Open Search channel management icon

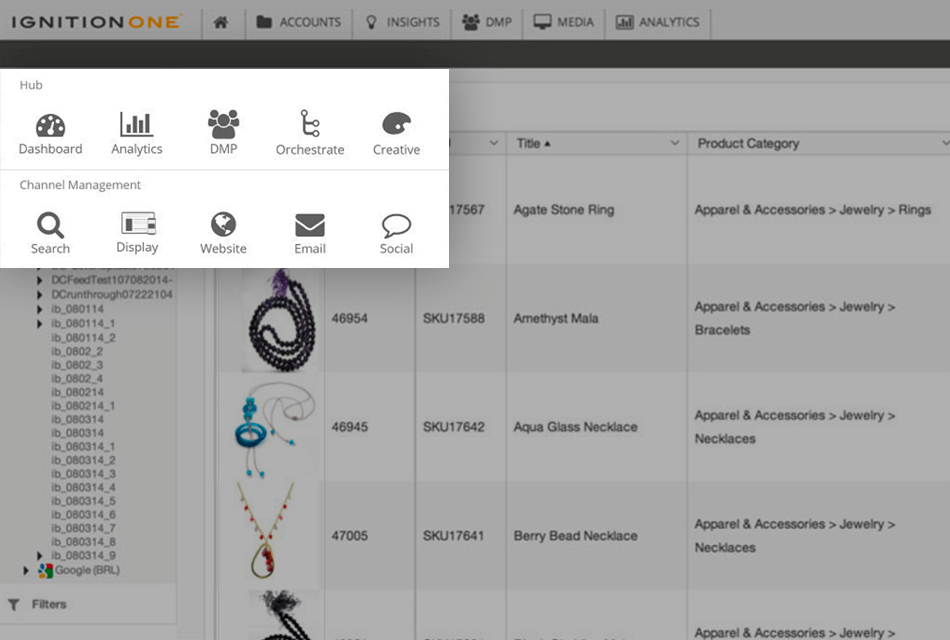[50, 234]
